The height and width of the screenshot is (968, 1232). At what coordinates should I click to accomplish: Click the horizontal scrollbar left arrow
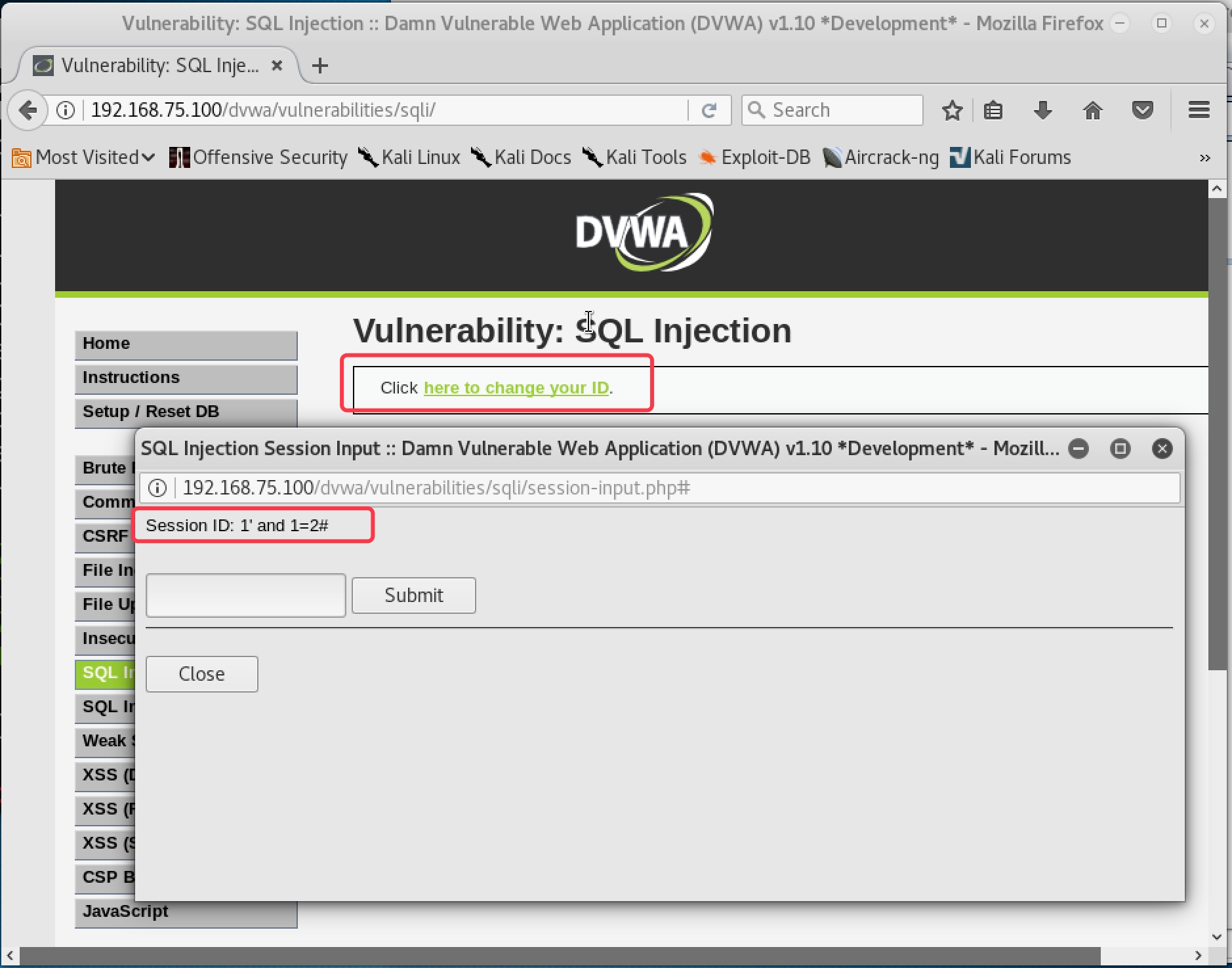click(x=10, y=956)
